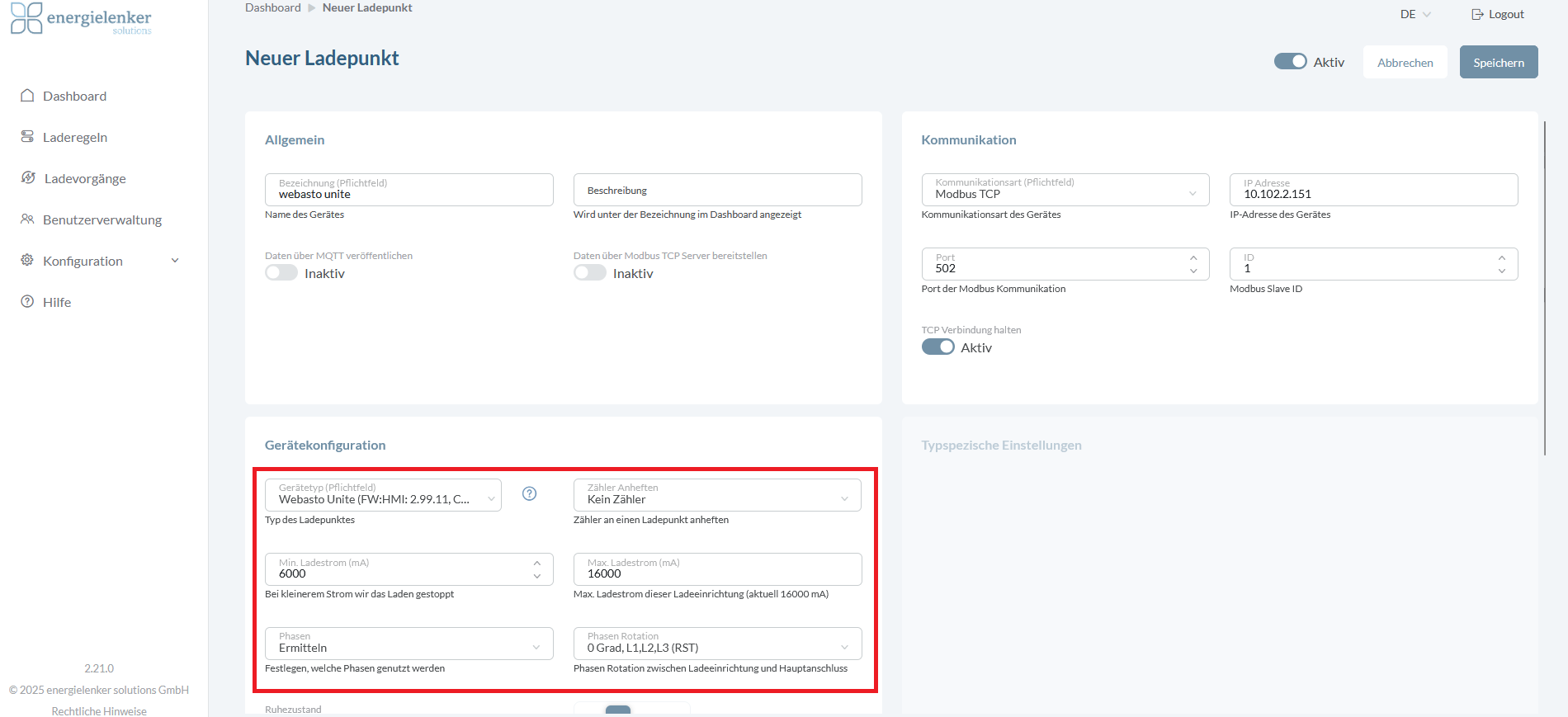Decrease Modbus Slave ID with down arrow
This screenshot has height=717, width=1568.
pos(1502,271)
